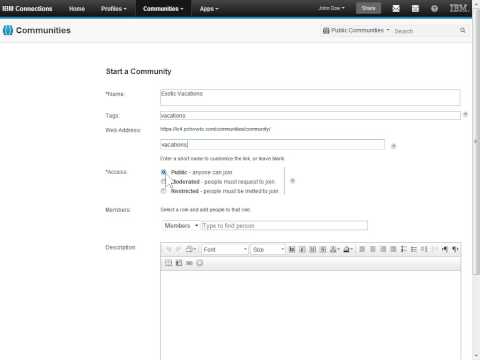Open the text color dropdown in editor
The image size is (480, 360).
[335, 249]
